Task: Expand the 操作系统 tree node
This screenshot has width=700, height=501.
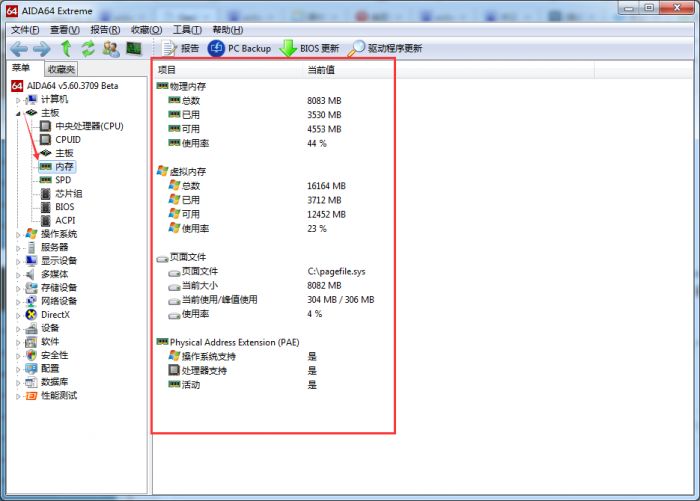Action: (x=18, y=234)
